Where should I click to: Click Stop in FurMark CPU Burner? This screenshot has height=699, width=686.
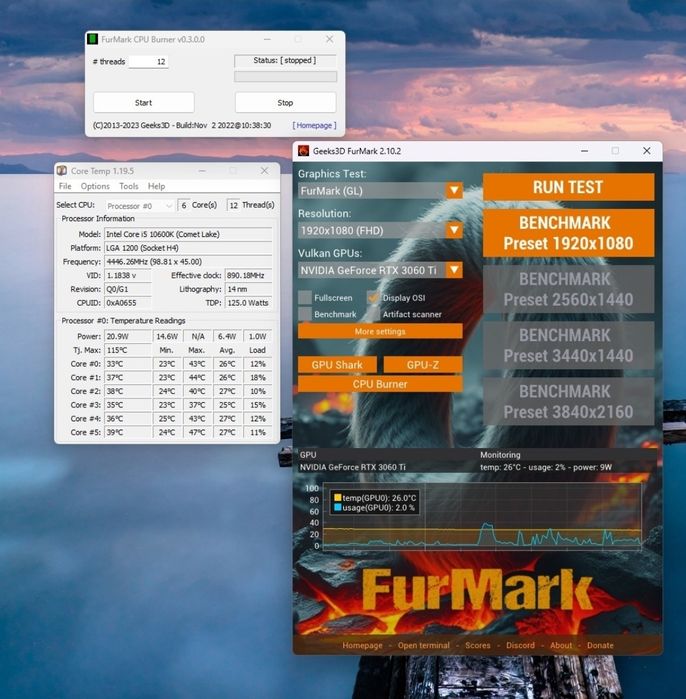(285, 103)
